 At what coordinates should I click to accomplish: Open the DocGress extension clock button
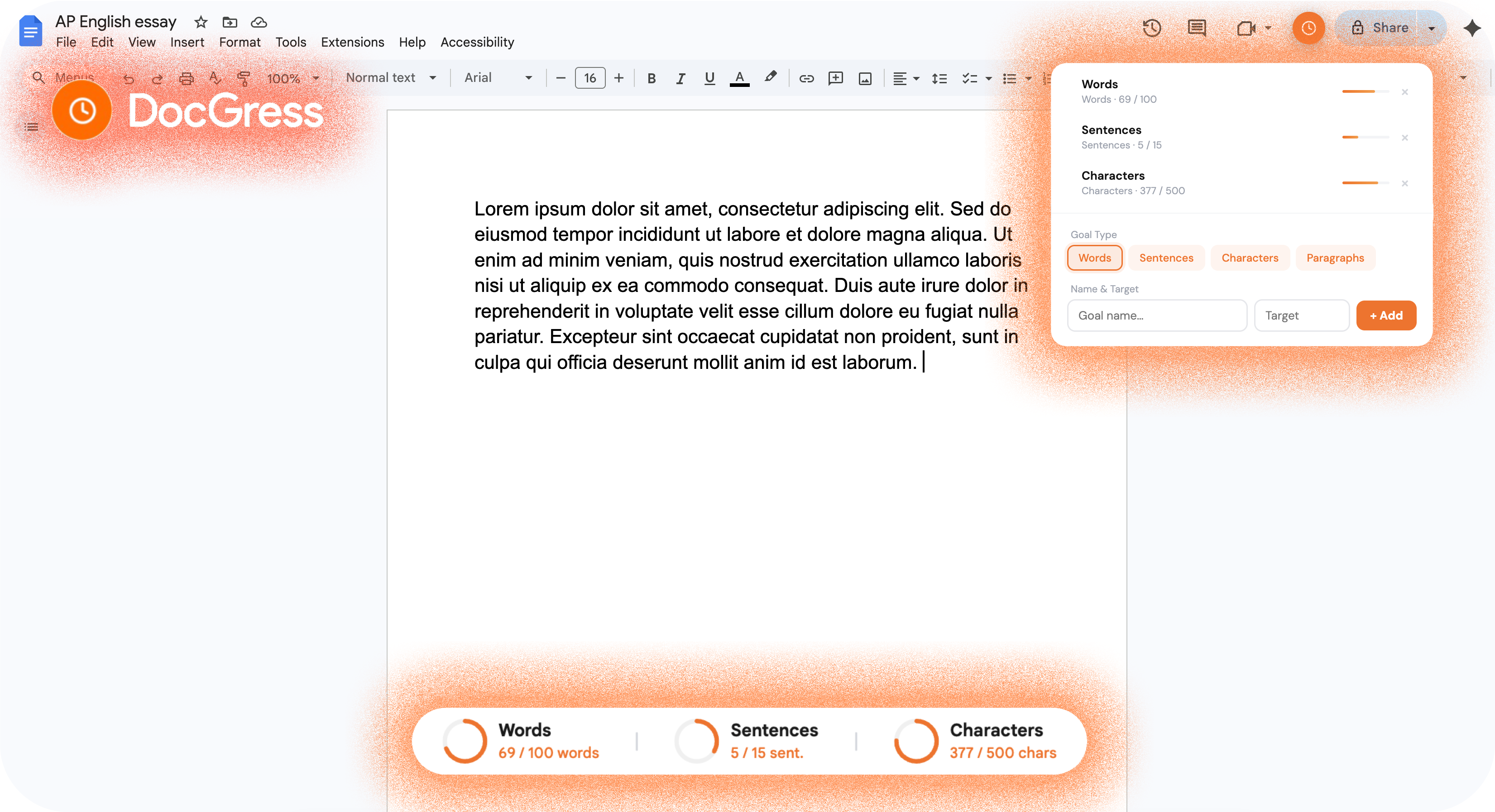[x=1308, y=28]
